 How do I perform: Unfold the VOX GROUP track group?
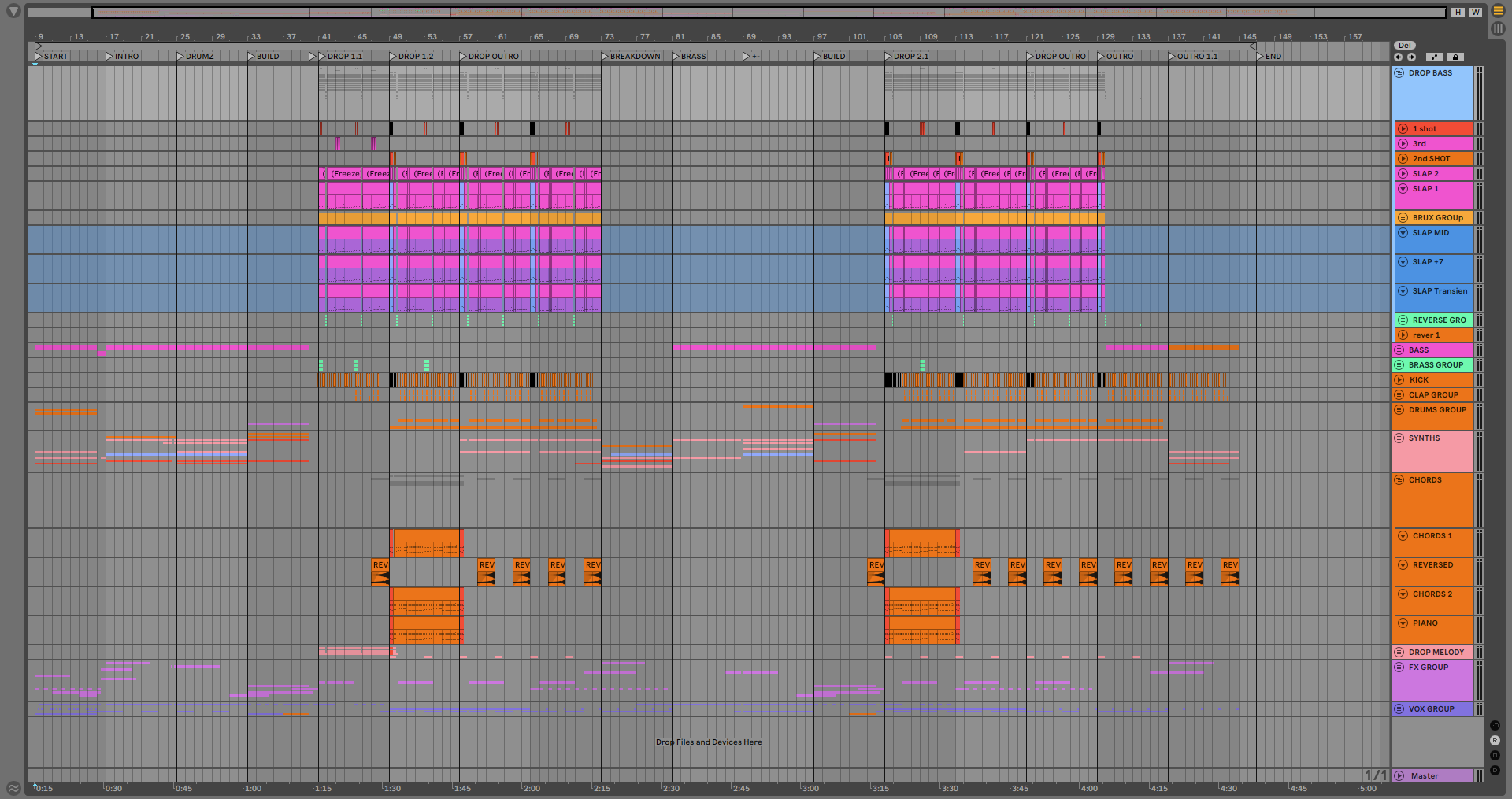tap(1399, 708)
